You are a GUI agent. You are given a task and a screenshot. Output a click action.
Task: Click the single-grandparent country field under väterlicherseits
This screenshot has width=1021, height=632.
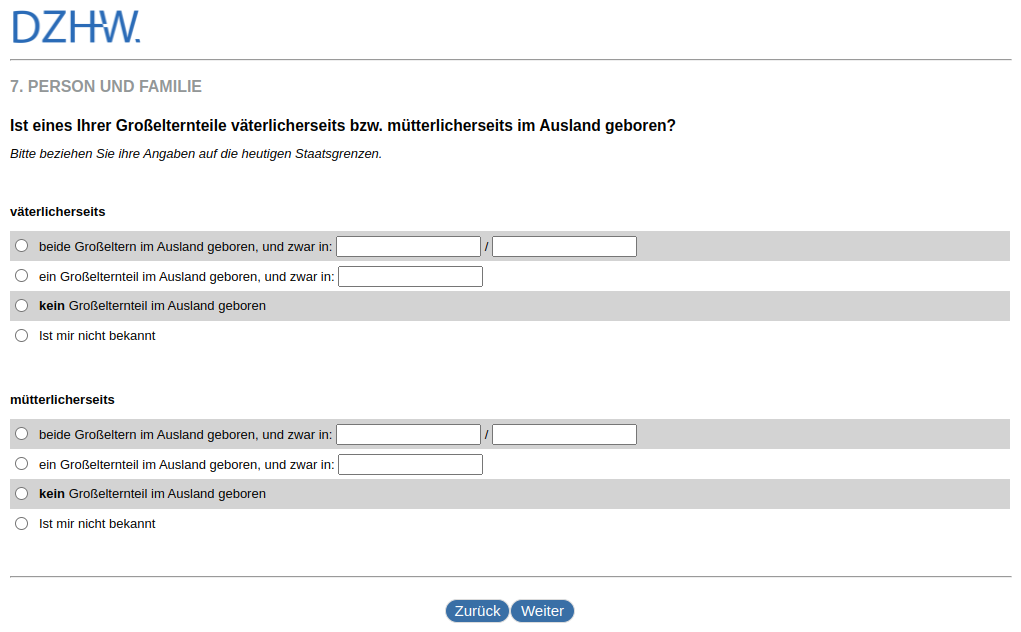[x=410, y=275]
